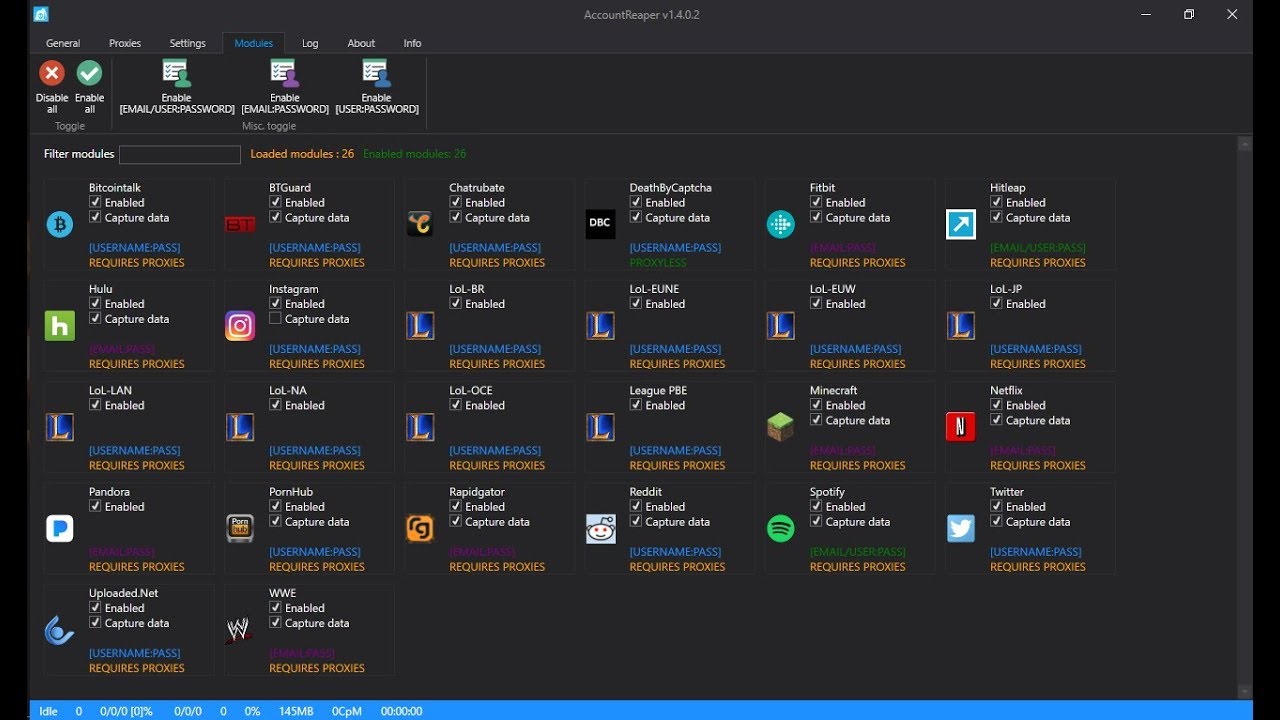Screen dimensions: 1280x720
Task: Click the Pandora module icon
Action: pos(60,528)
